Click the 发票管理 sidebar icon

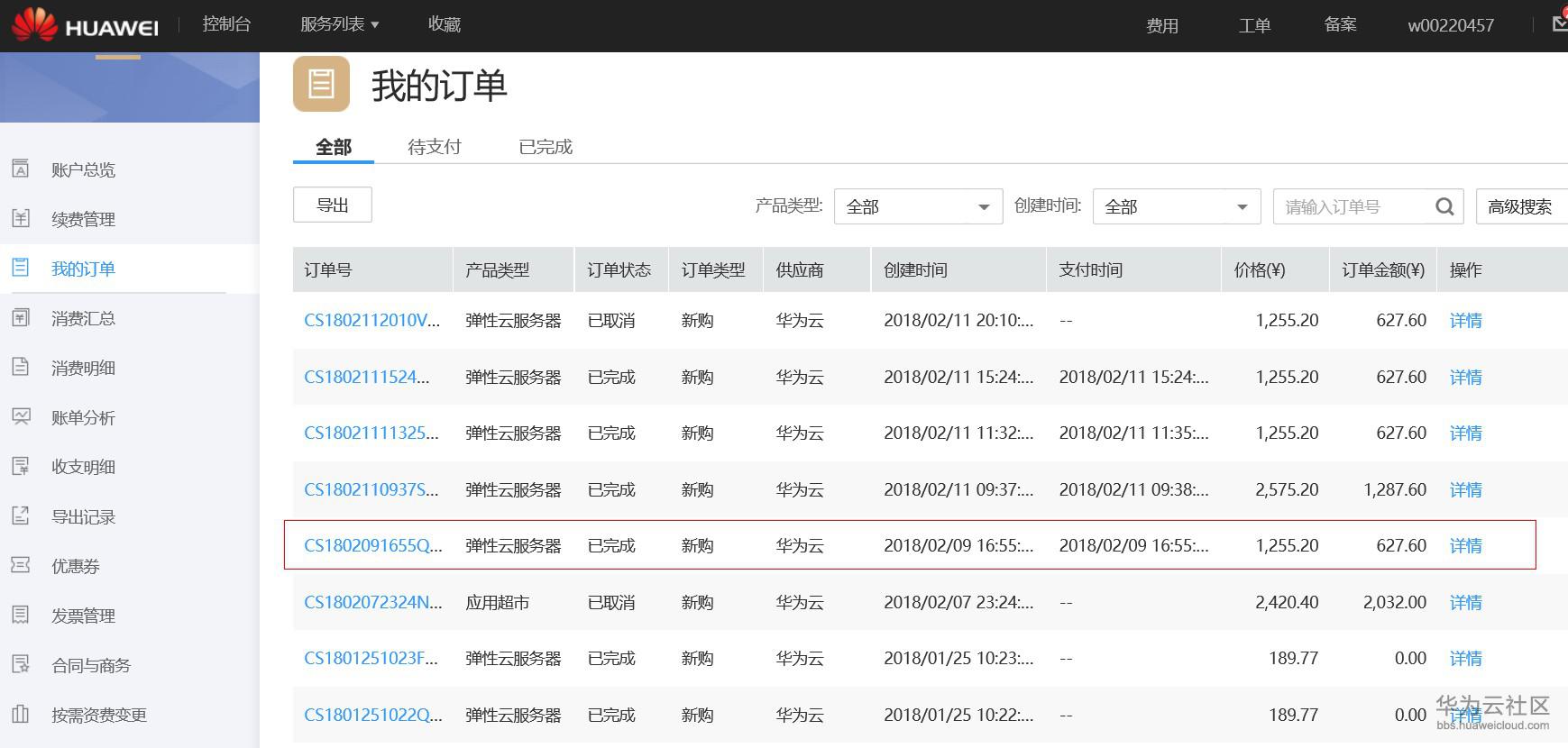pos(21,615)
